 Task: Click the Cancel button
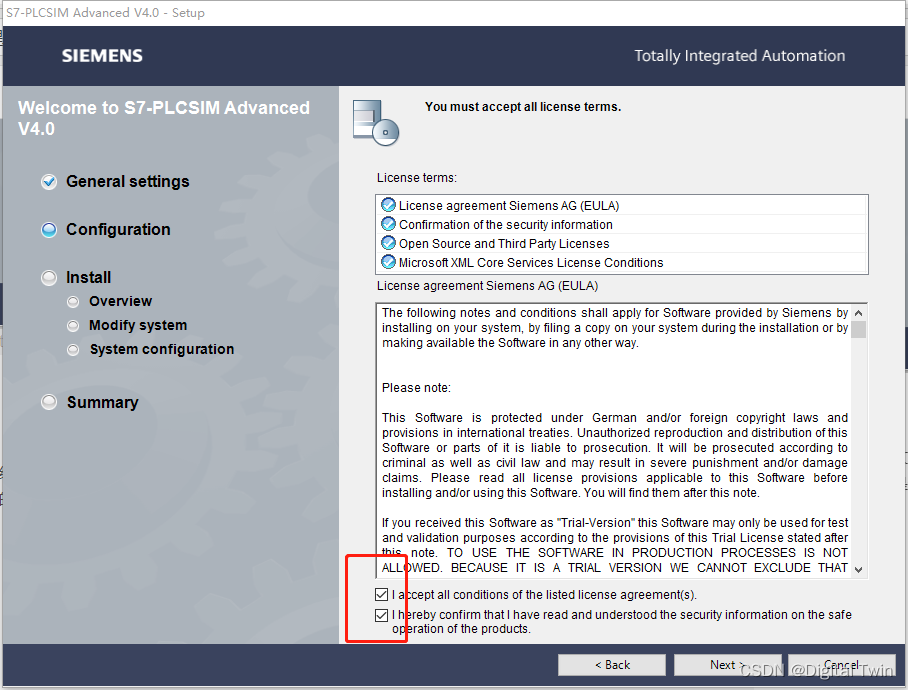coord(842,665)
